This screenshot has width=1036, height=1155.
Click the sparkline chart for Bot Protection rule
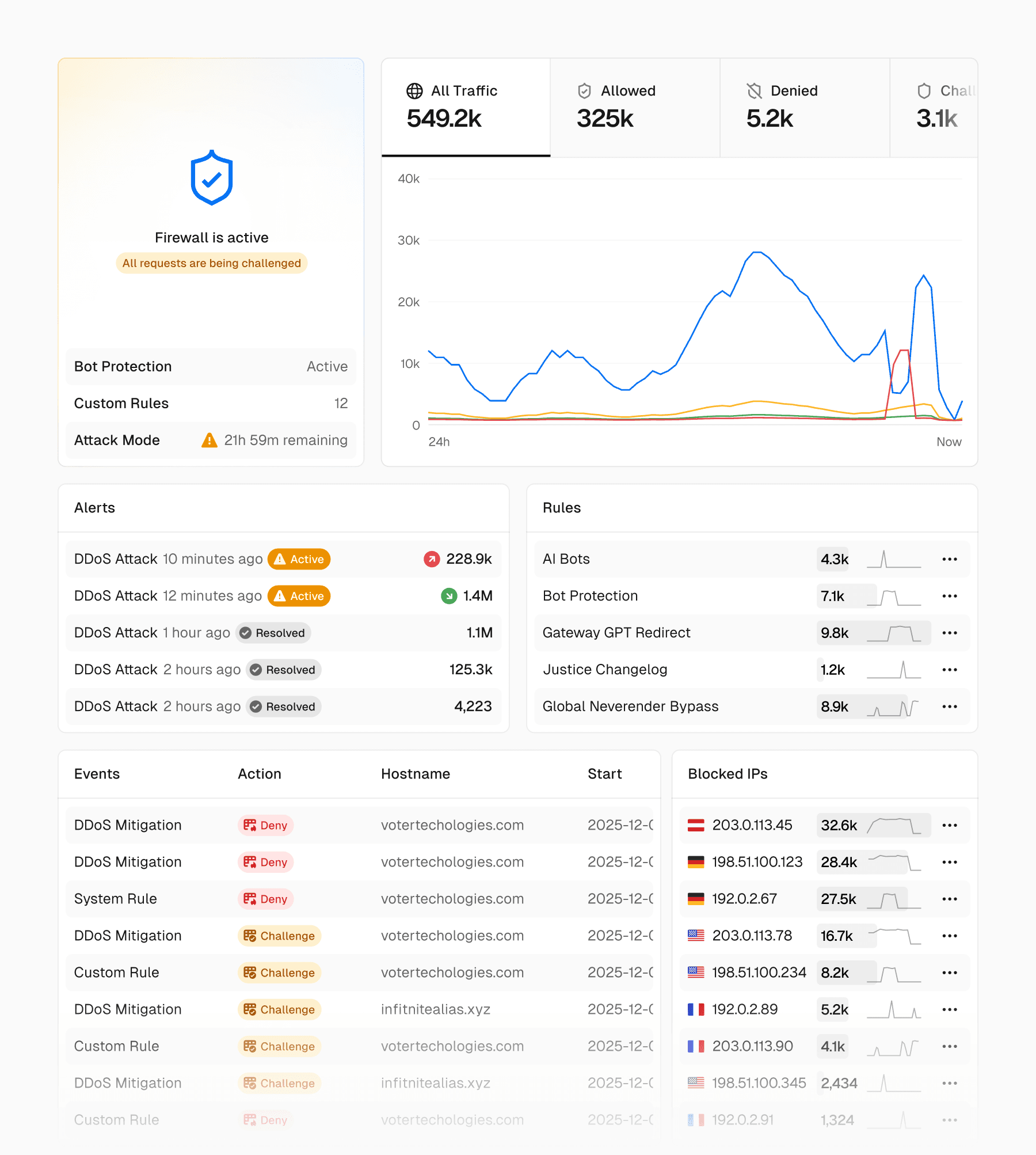(x=894, y=597)
